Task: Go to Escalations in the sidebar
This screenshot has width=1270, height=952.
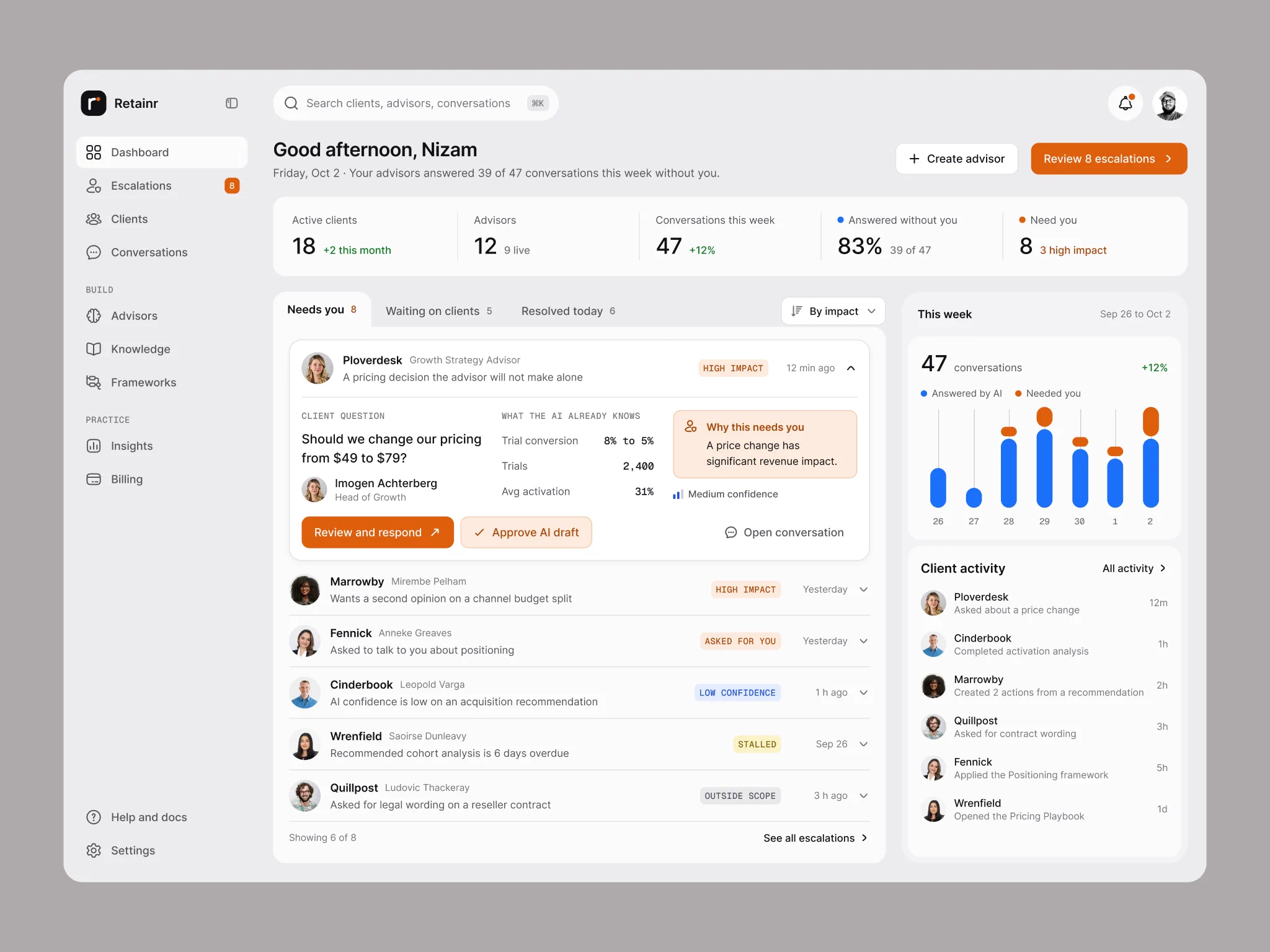Action: click(x=162, y=186)
